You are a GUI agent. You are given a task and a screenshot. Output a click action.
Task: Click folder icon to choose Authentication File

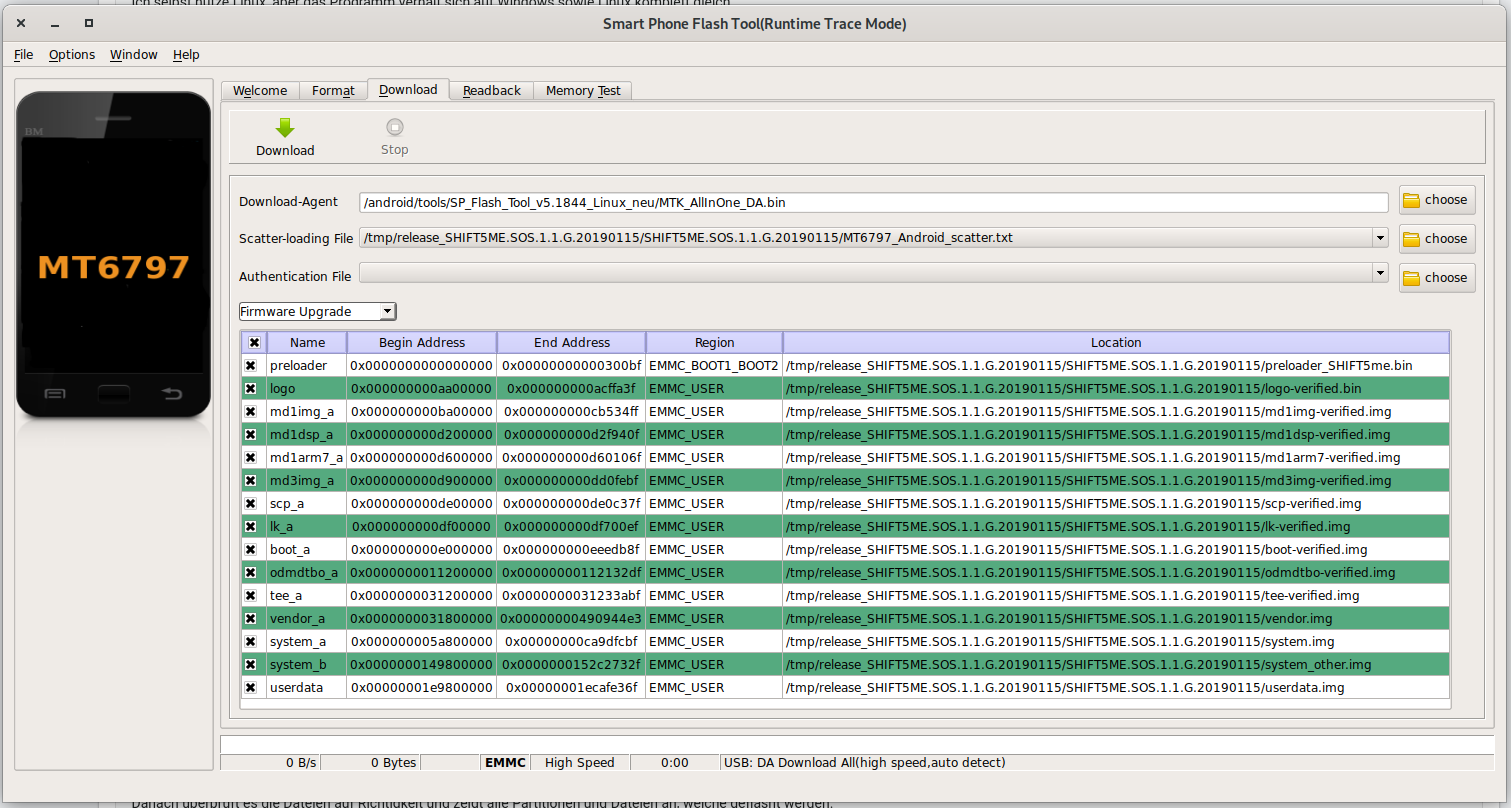[1411, 278]
